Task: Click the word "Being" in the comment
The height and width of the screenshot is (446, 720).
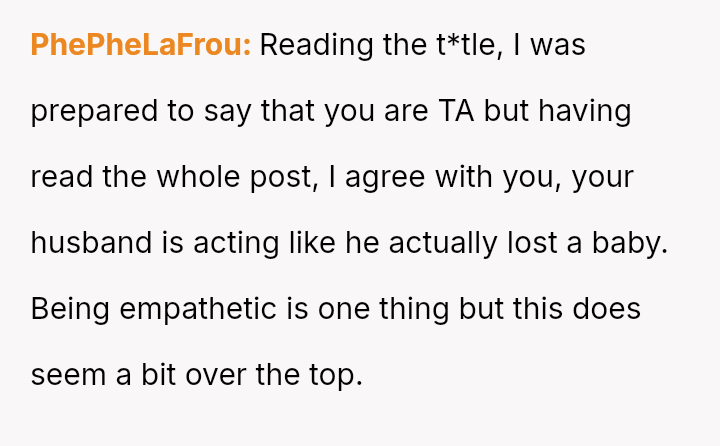Action: point(68,309)
